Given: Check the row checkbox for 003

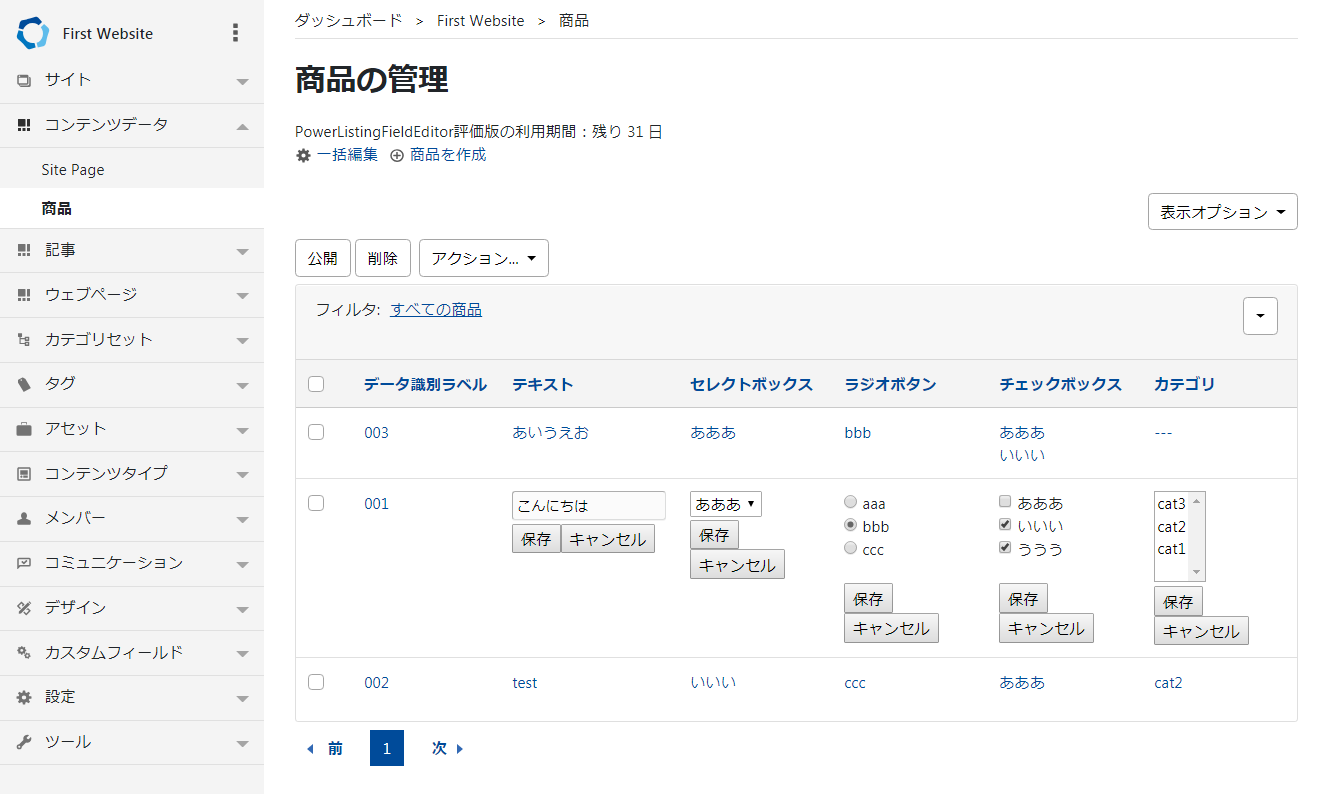Looking at the screenshot, I should point(316,432).
